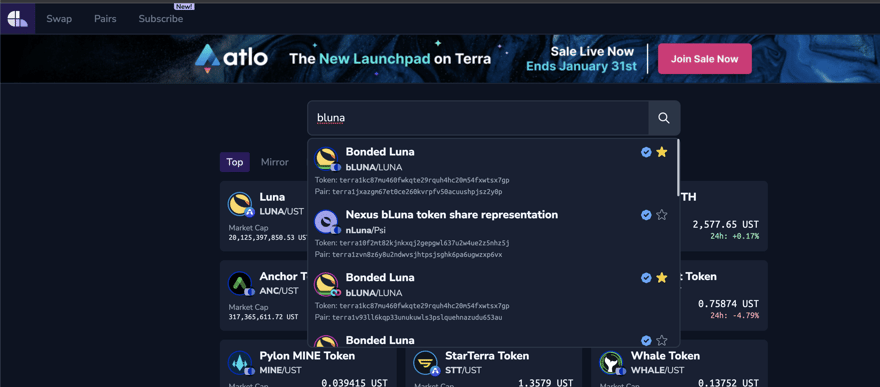The height and width of the screenshot is (387, 880).
Task: Click the Nexus bLuna token icon
Action: point(327,222)
